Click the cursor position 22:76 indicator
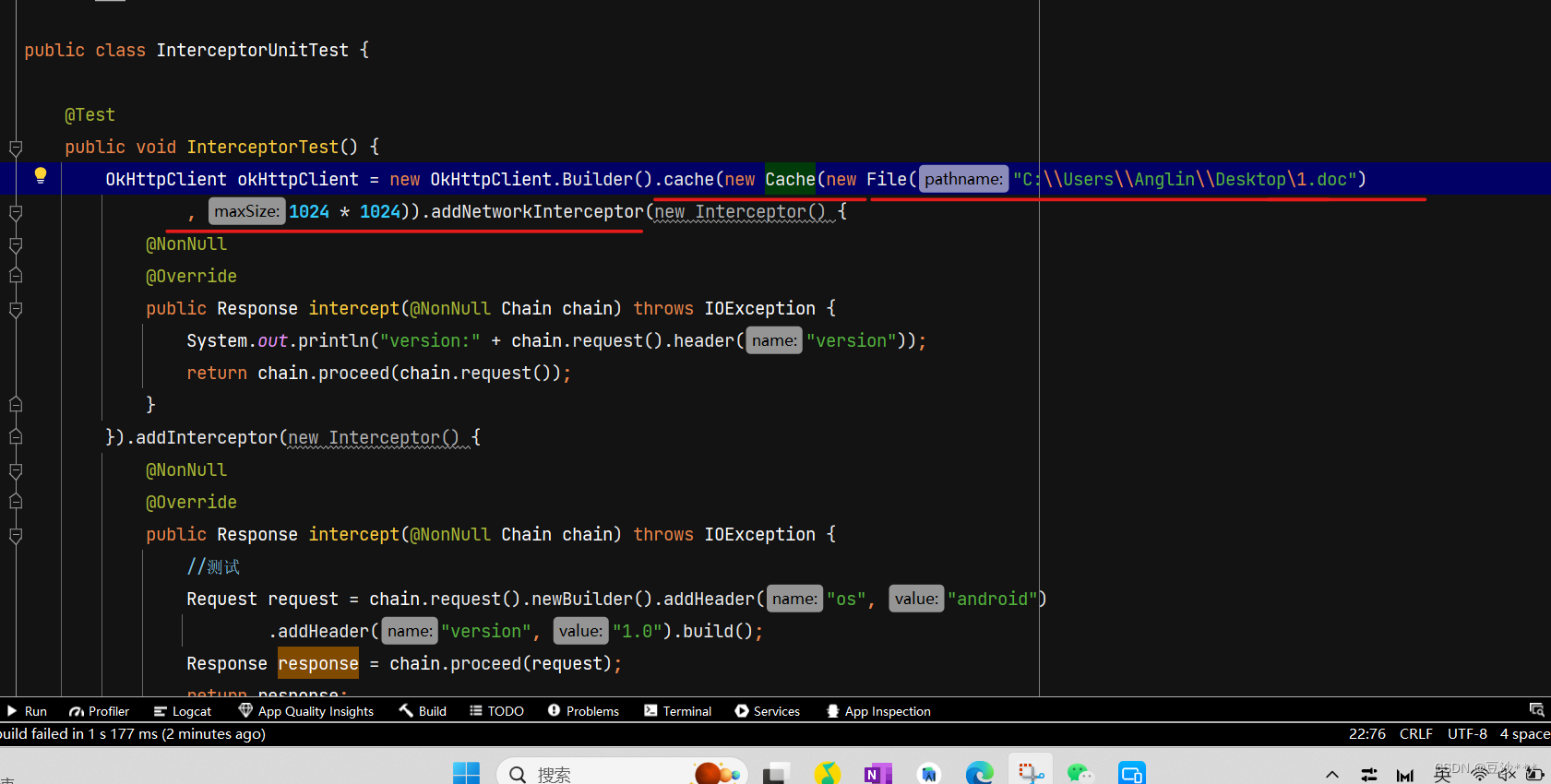 [1367, 734]
